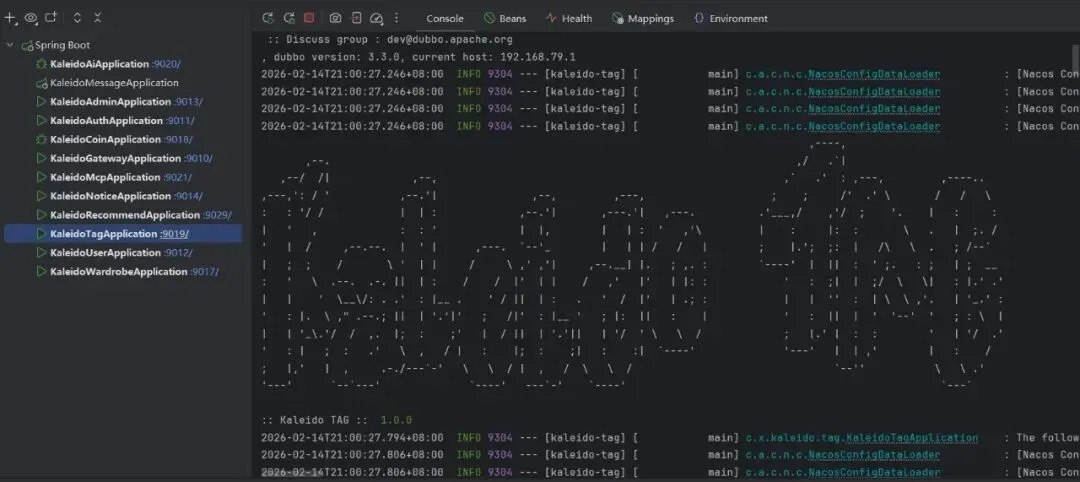The image size is (1080, 482).
Task: Click the red exit icon in console toolbar
Action: pyautogui.click(x=356, y=18)
